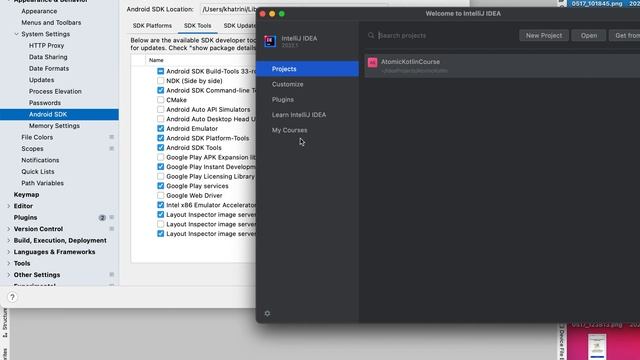Uncheck the Android SDK Tools checkbox

[x=160, y=148]
